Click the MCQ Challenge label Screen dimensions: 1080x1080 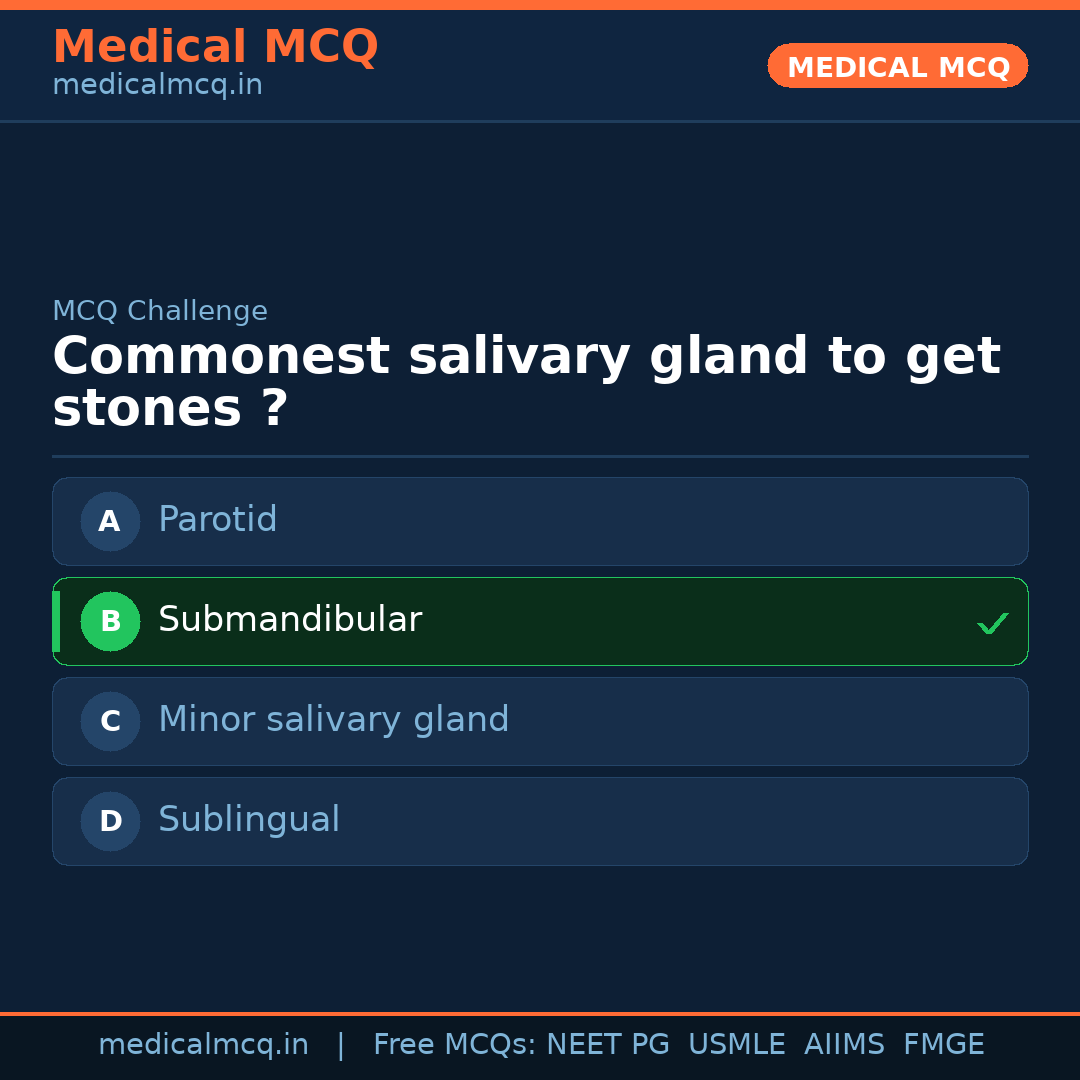click(x=160, y=311)
